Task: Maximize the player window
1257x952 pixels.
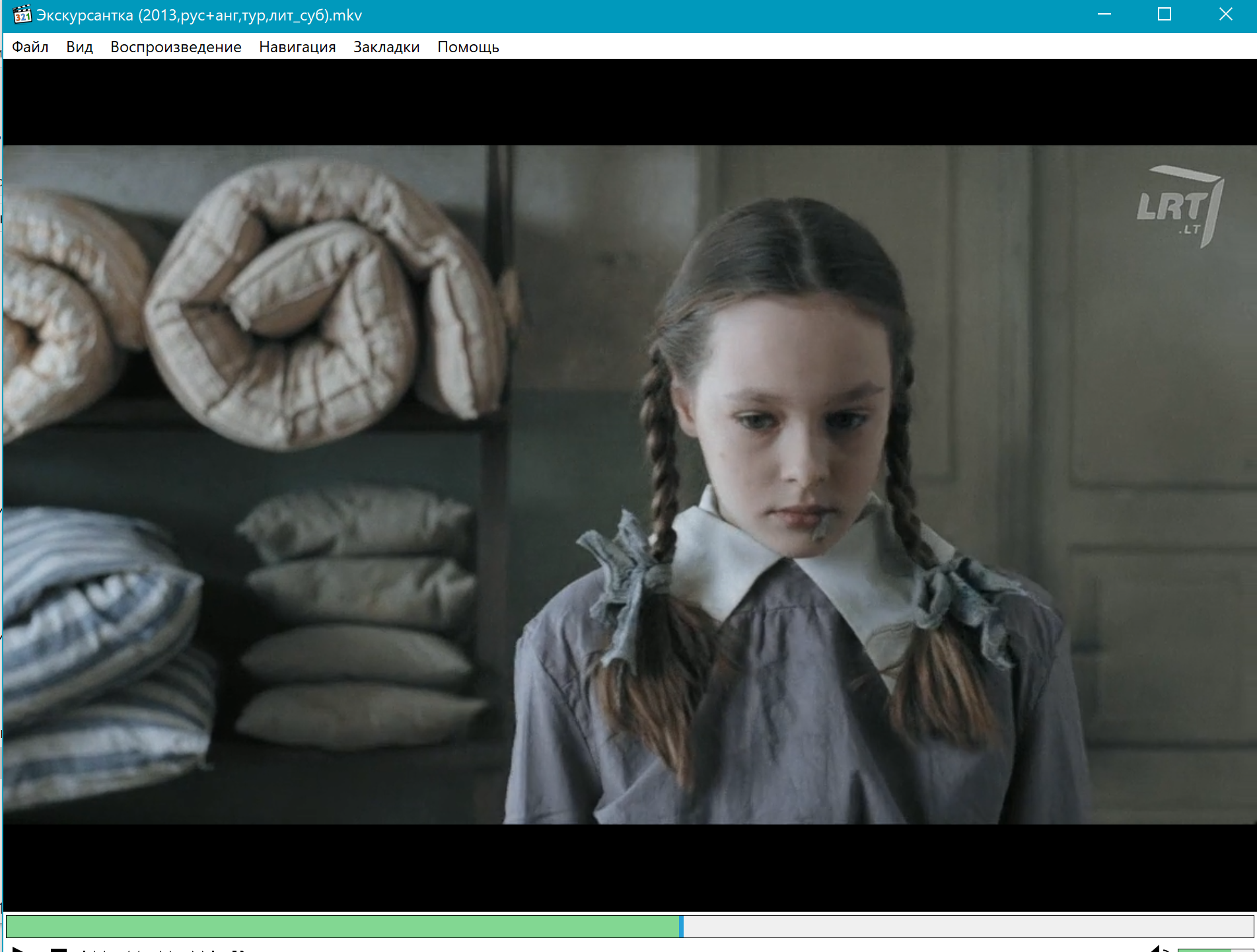Action: point(1165,15)
